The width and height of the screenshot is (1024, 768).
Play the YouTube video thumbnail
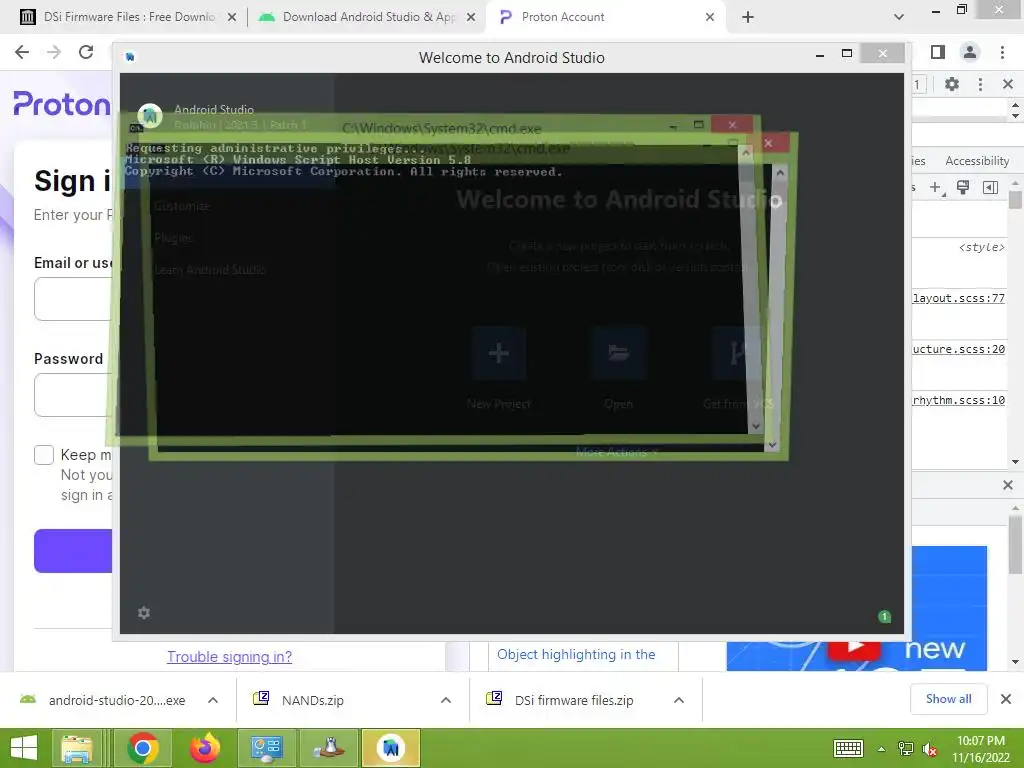tap(854, 648)
